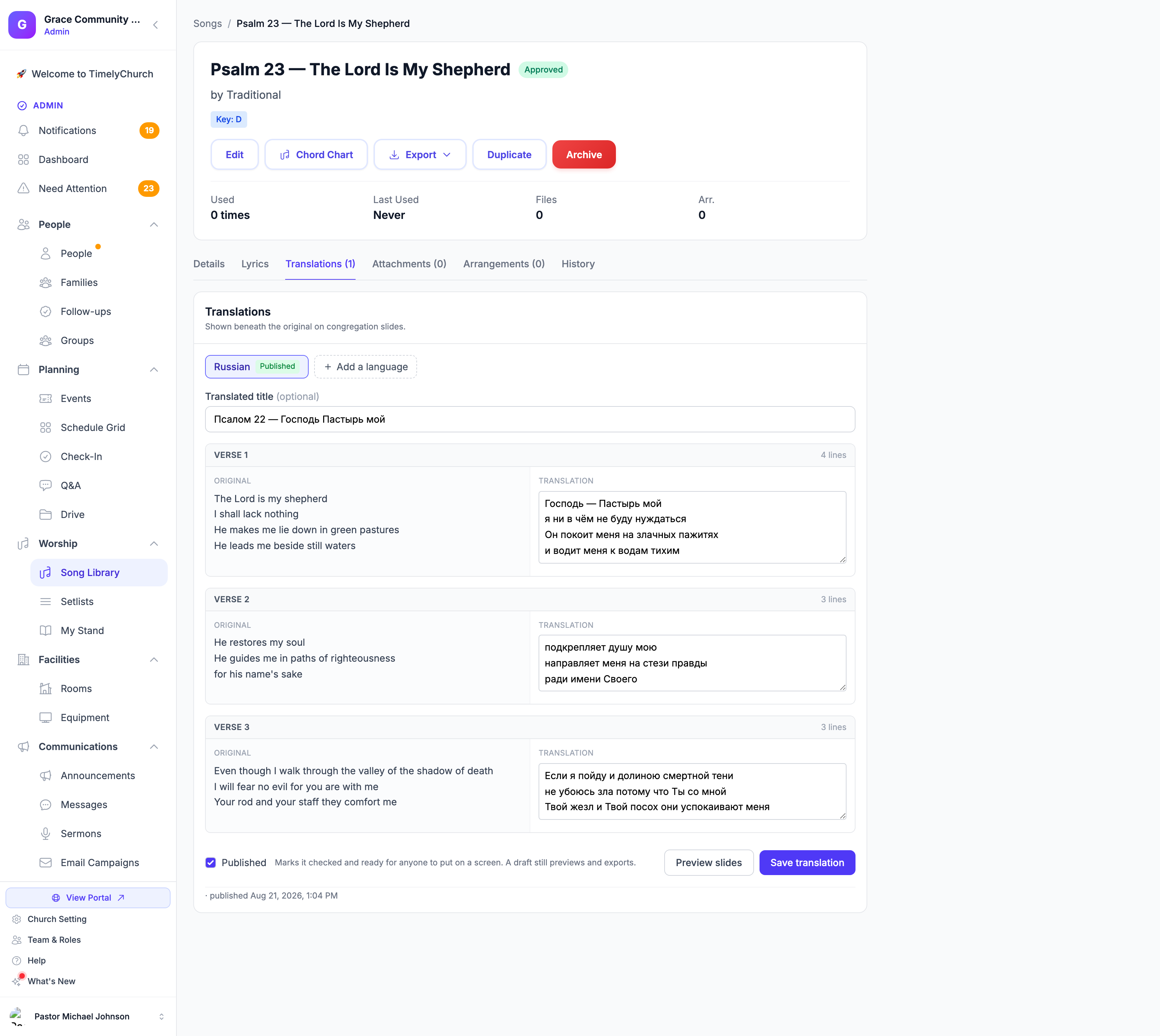This screenshot has height=1036, width=1160.
Task: Open the Announcements megaphone icon
Action: point(46,776)
